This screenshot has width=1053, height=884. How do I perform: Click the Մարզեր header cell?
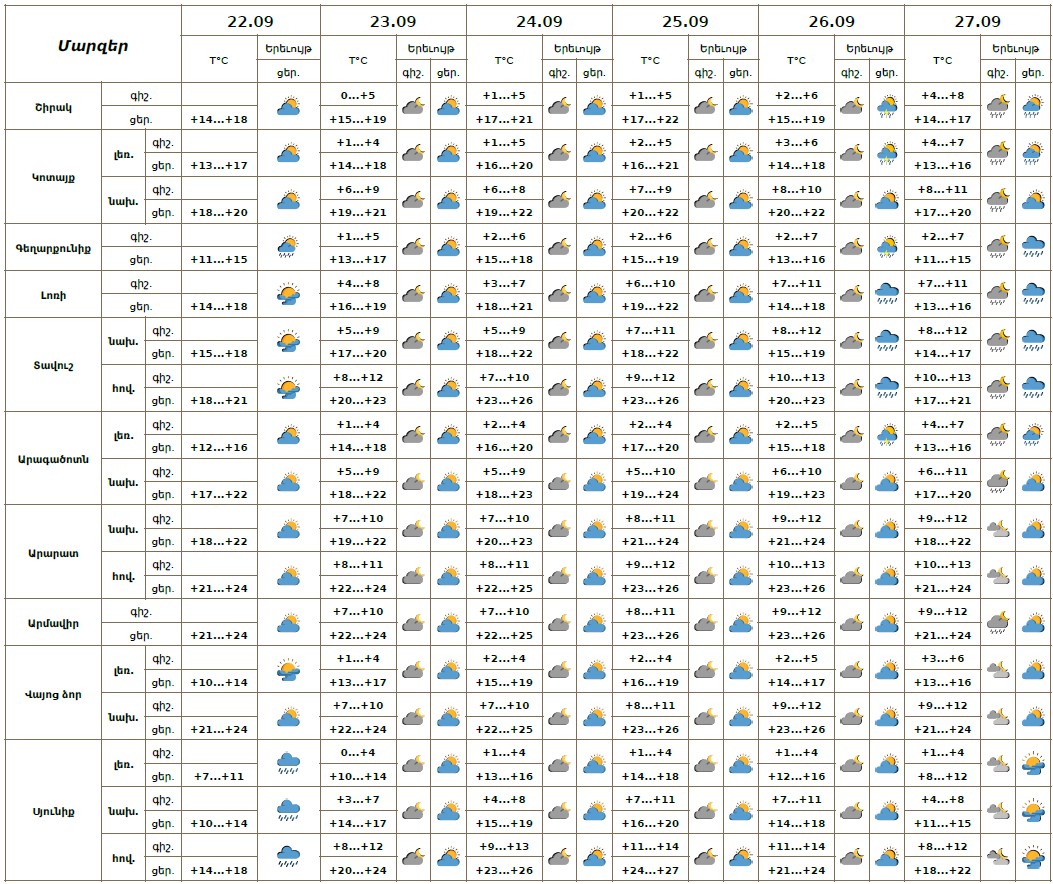point(92,46)
